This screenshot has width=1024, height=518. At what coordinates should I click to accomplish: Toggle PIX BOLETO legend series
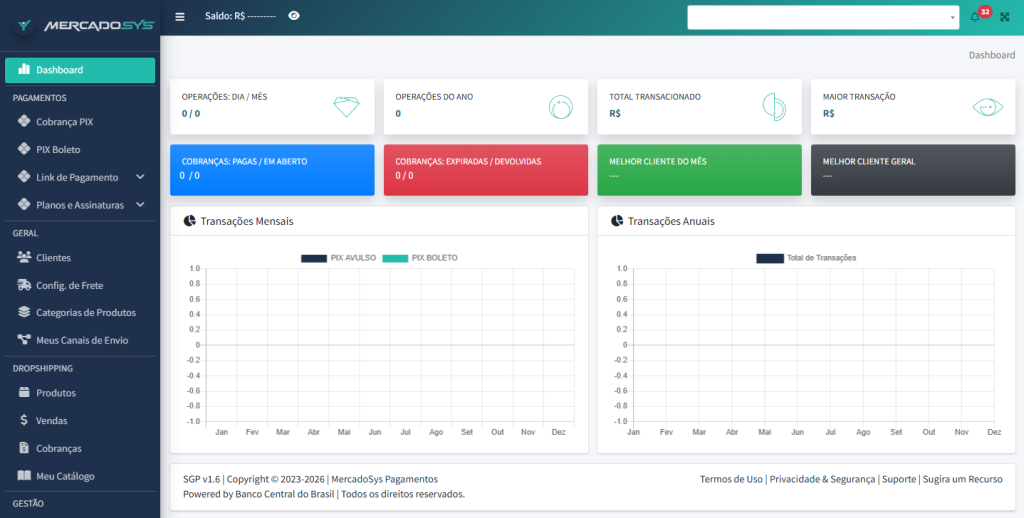[x=420, y=258]
